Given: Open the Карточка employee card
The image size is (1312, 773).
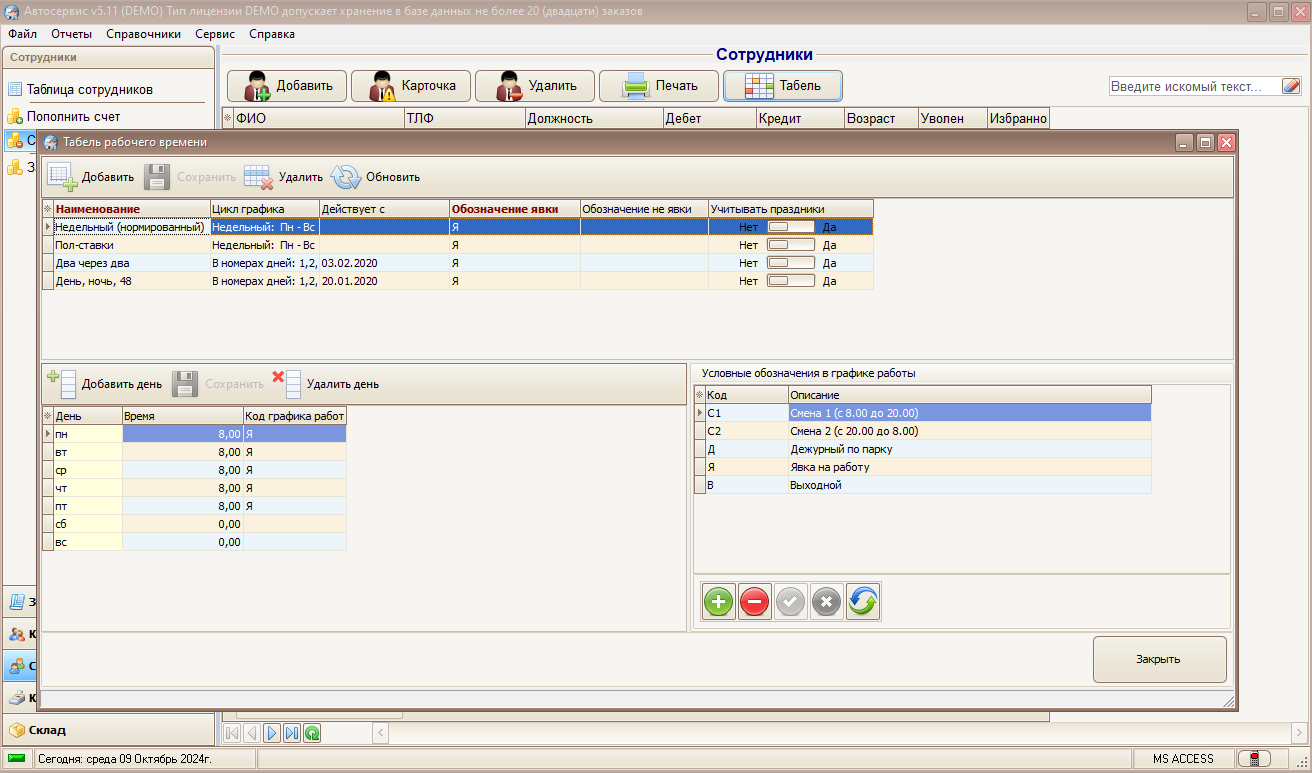Looking at the screenshot, I should (x=410, y=86).
